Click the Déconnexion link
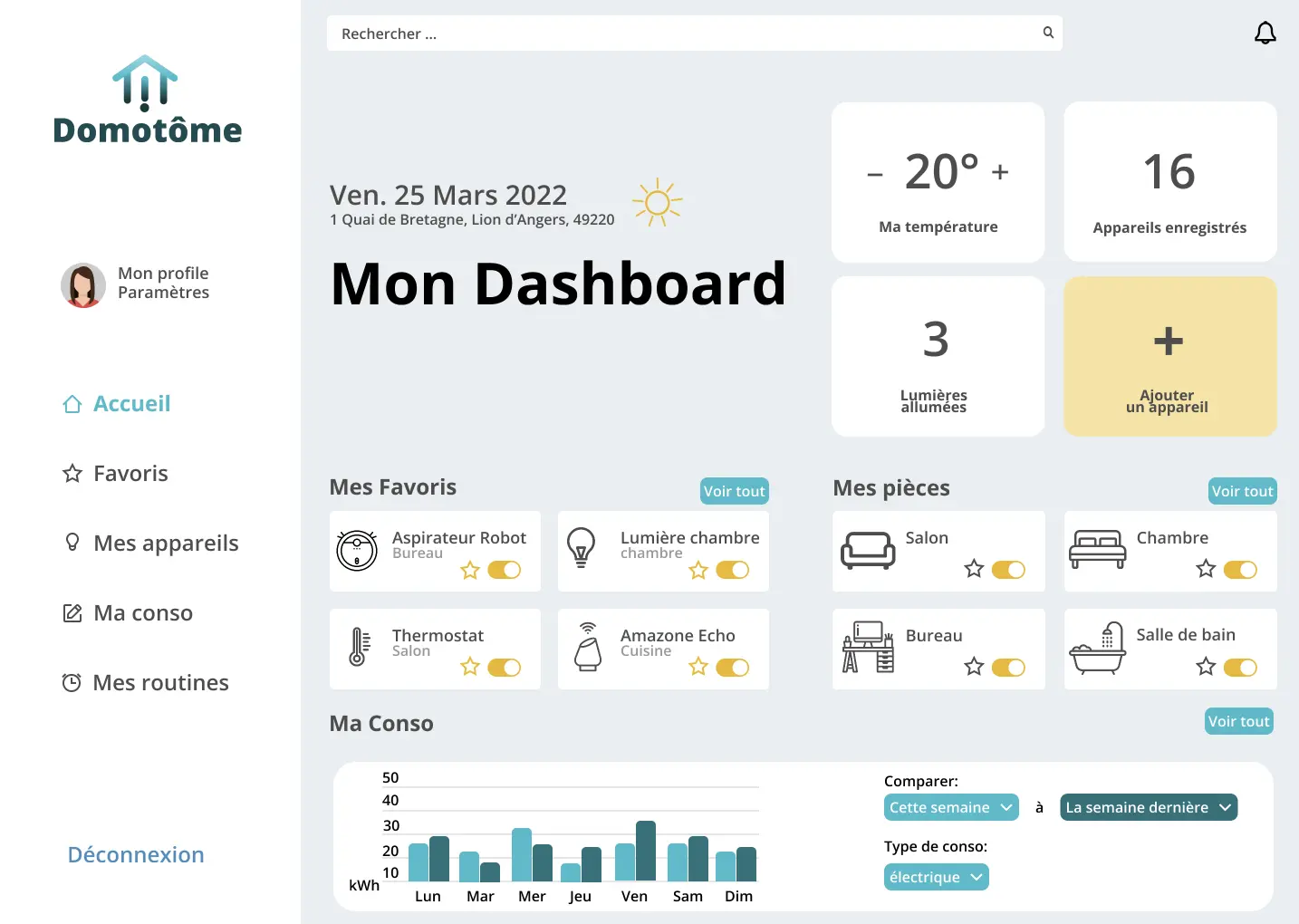1299x924 pixels. coord(136,855)
